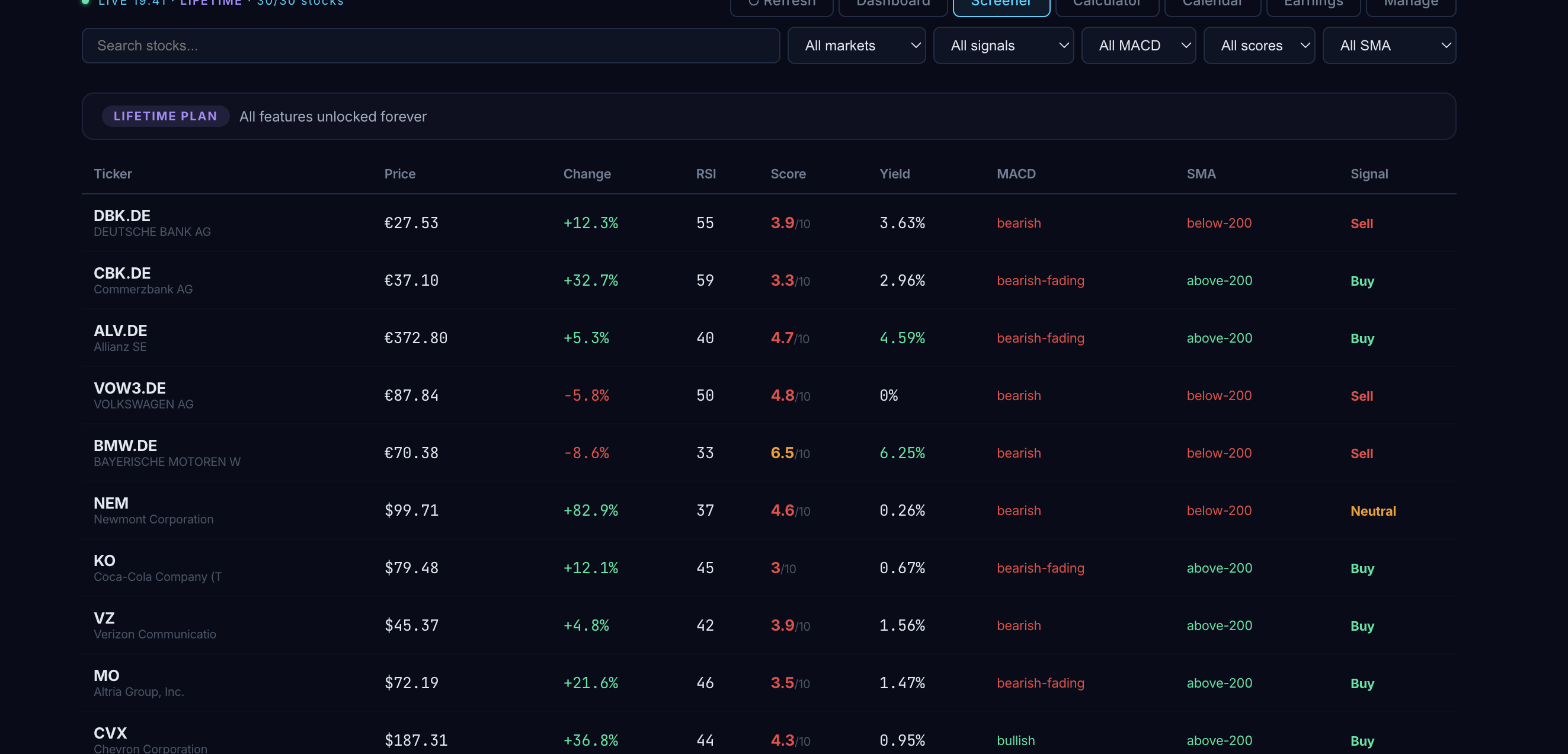
Task: Click the $187.31 price for CVX
Action: [416, 740]
